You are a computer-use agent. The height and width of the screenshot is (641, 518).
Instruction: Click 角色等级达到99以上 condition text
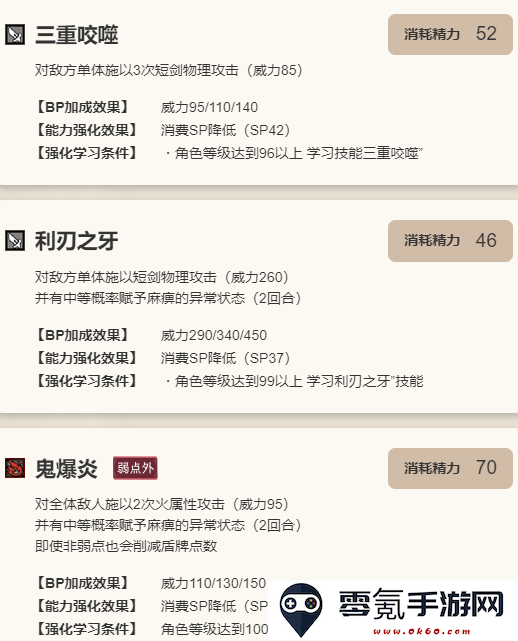tap(239, 381)
